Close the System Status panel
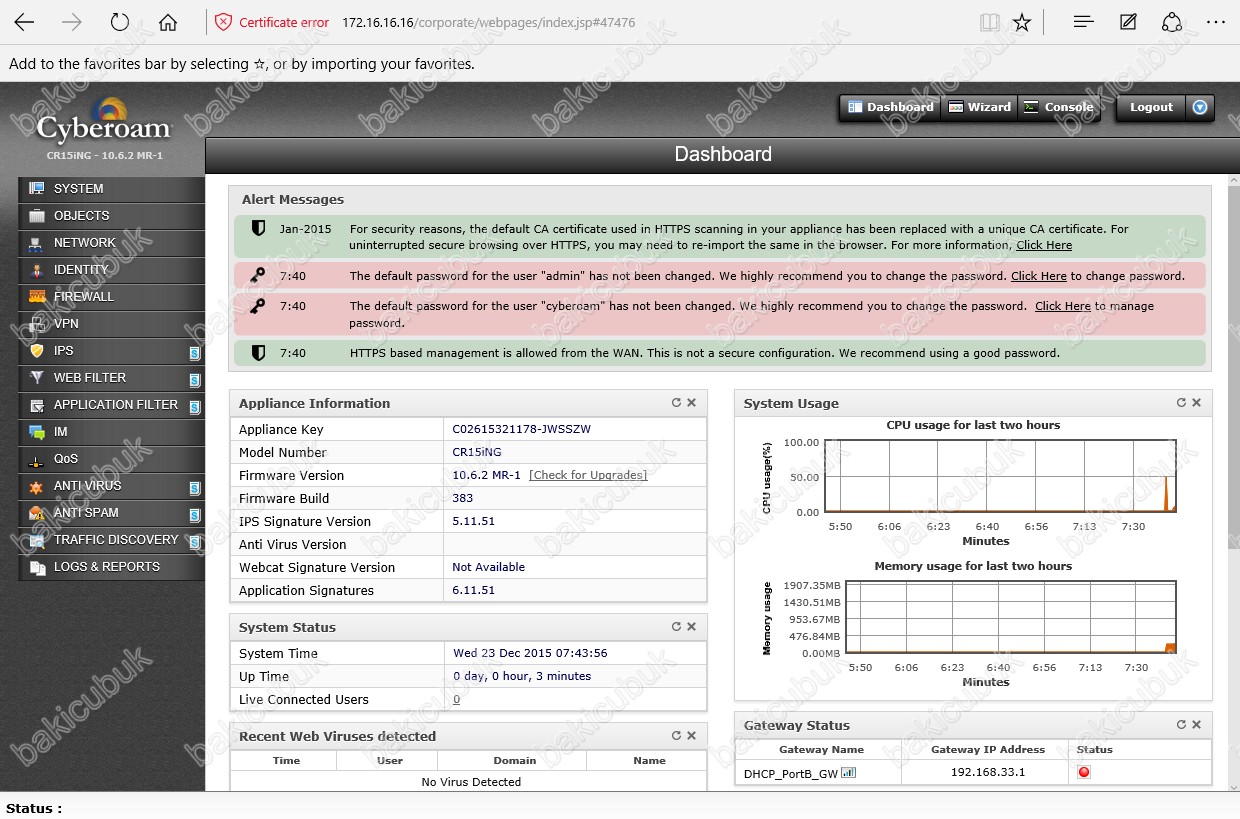 point(692,626)
